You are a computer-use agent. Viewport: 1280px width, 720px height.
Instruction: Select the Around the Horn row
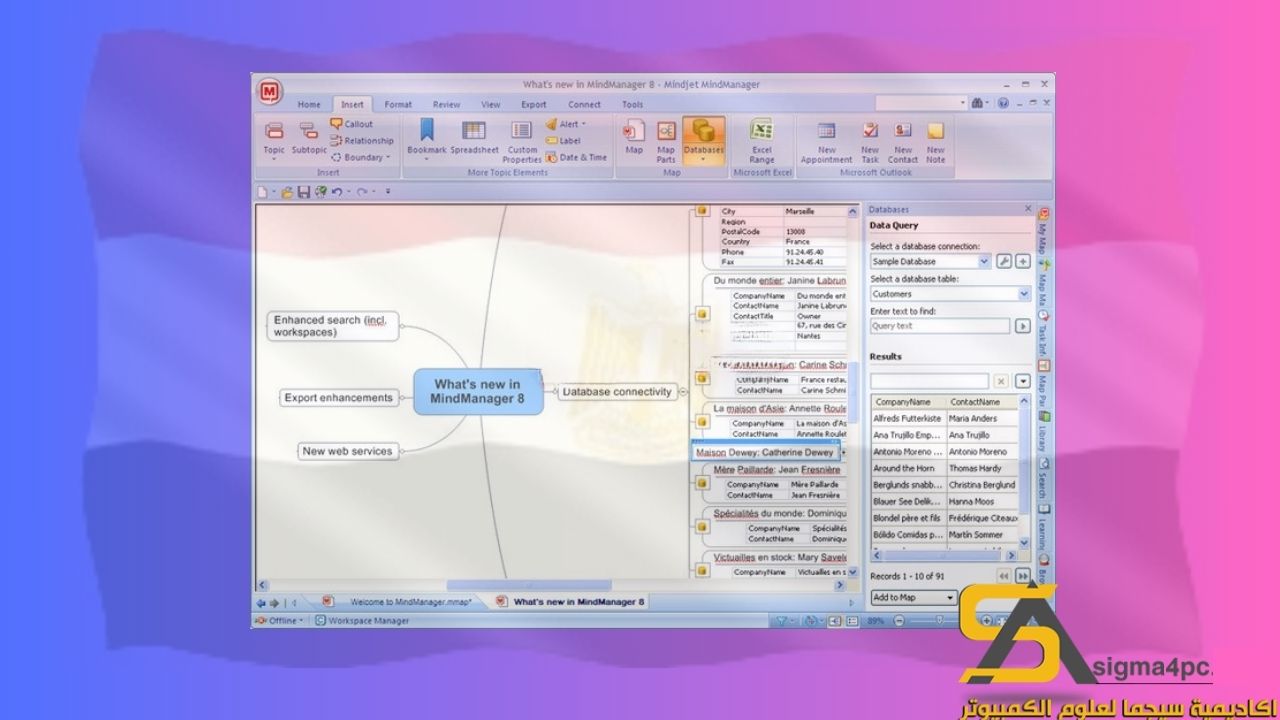click(x=944, y=468)
